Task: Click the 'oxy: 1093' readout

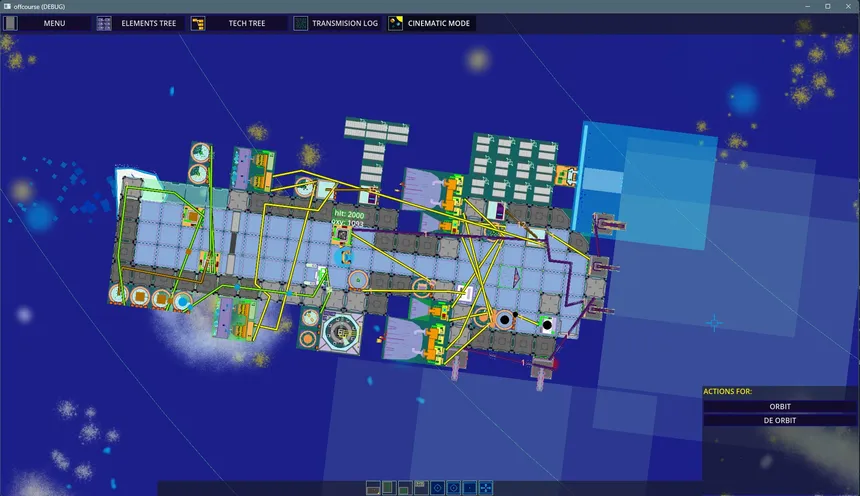Action: tap(348, 223)
